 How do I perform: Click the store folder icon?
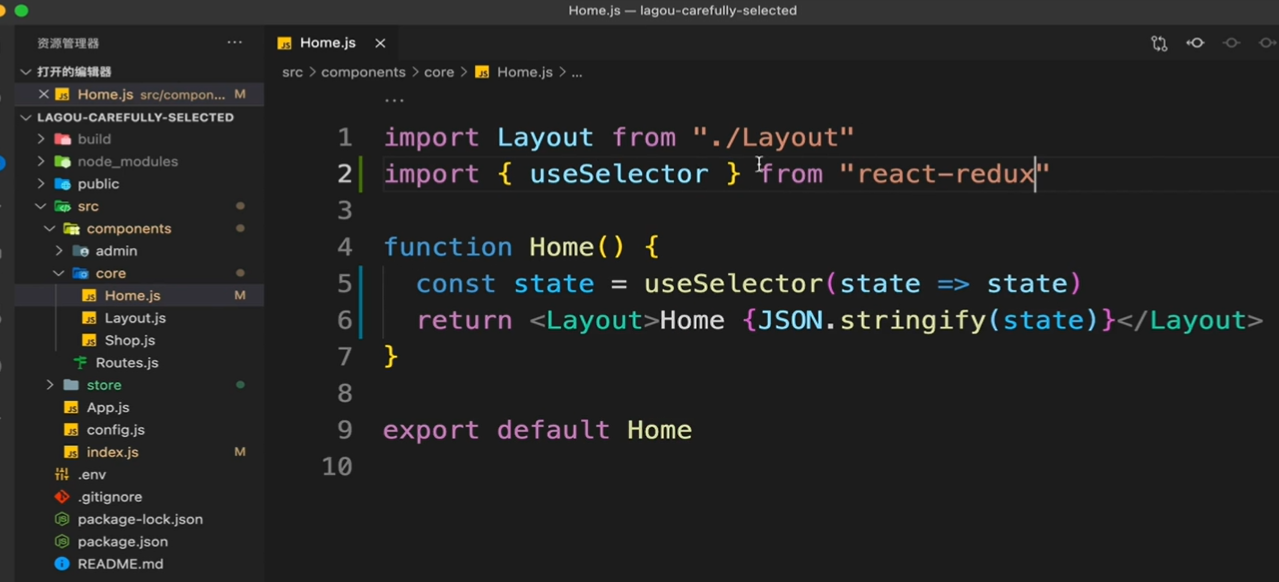(x=72, y=385)
